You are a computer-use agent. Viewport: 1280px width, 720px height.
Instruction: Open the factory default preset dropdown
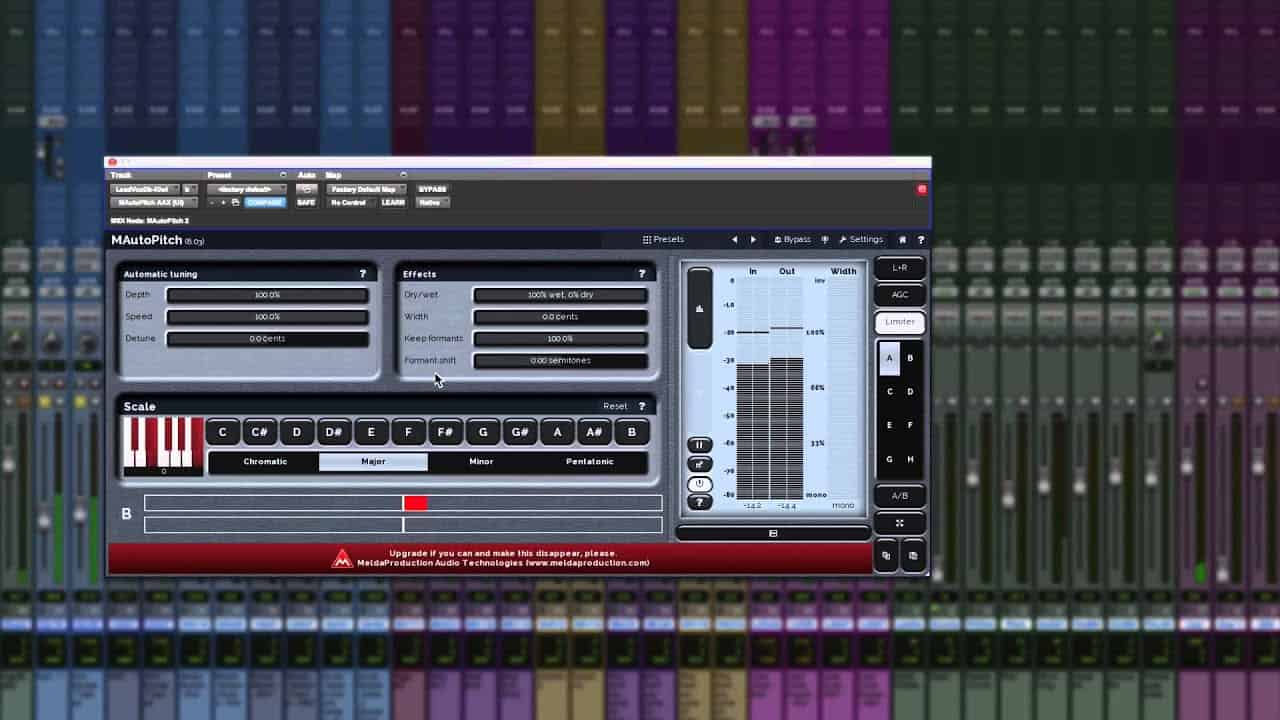pyautogui.click(x=247, y=189)
